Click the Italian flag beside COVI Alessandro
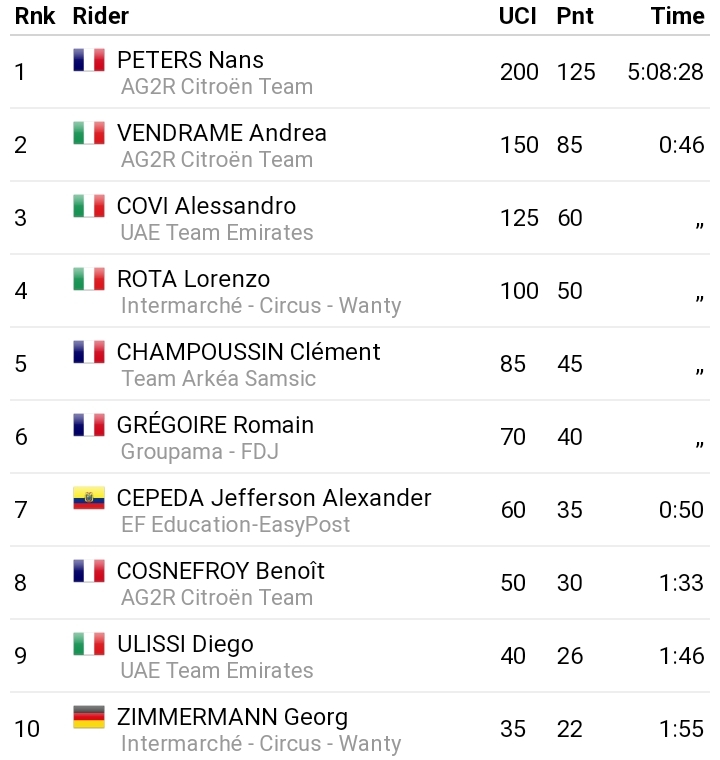 (x=89, y=206)
